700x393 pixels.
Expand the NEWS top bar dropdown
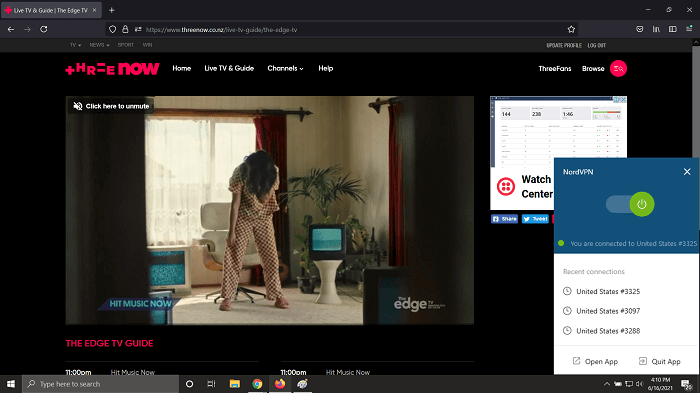pos(99,45)
